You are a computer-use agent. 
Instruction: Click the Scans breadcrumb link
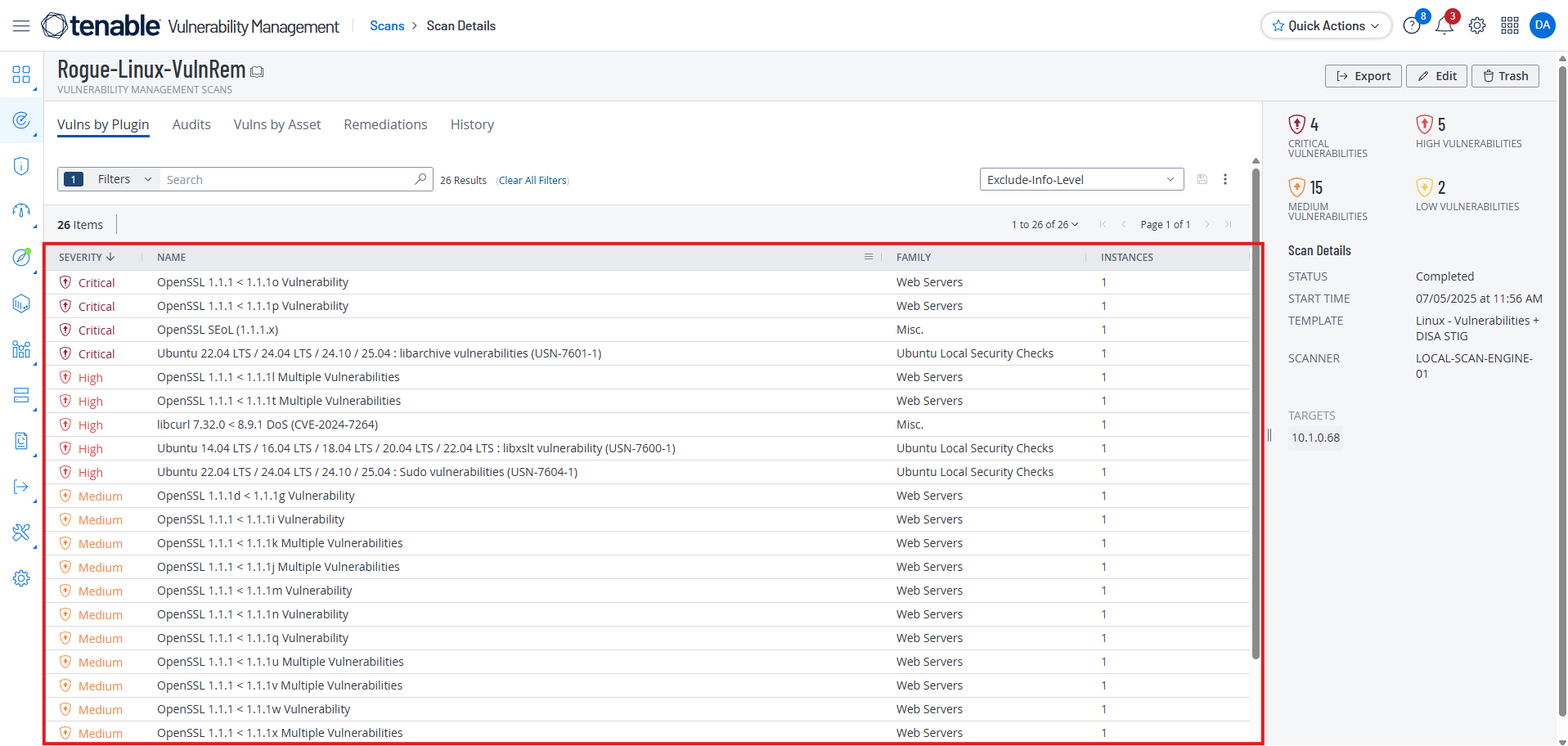[x=387, y=25]
